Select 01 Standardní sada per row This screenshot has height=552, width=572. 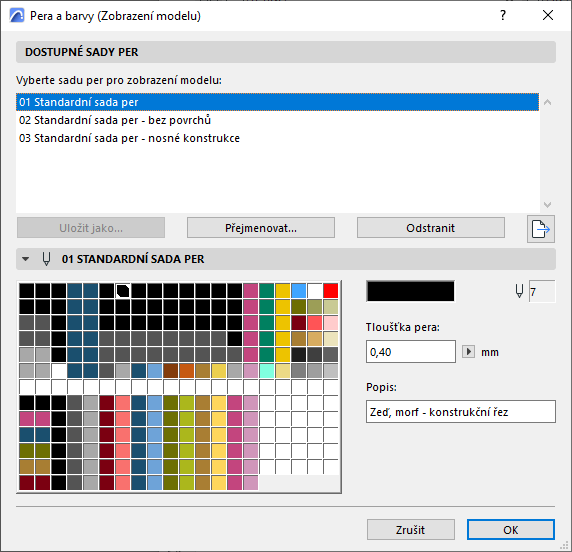pyautogui.click(x=277, y=102)
